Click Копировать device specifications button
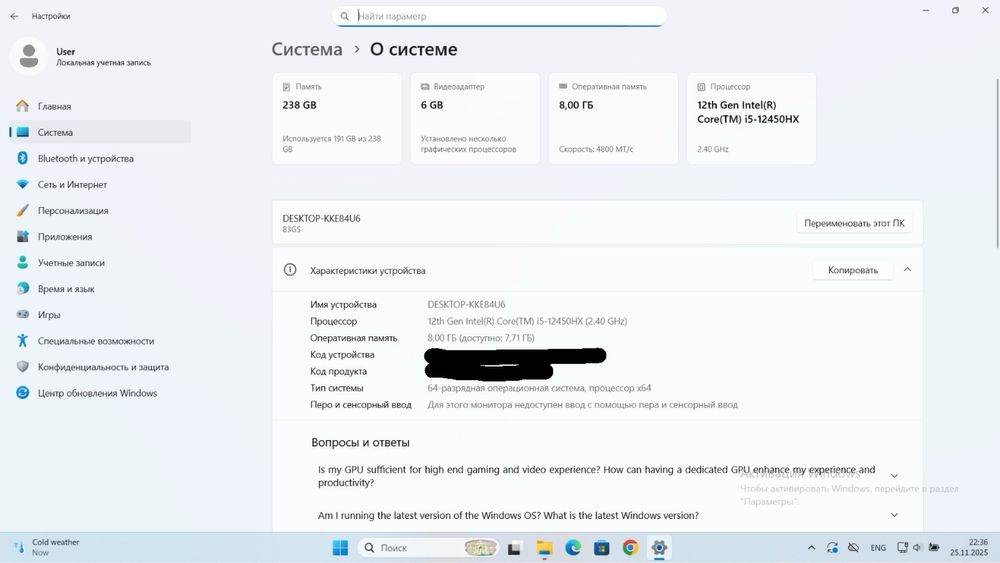The image size is (1000, 563). coord(853,270)
